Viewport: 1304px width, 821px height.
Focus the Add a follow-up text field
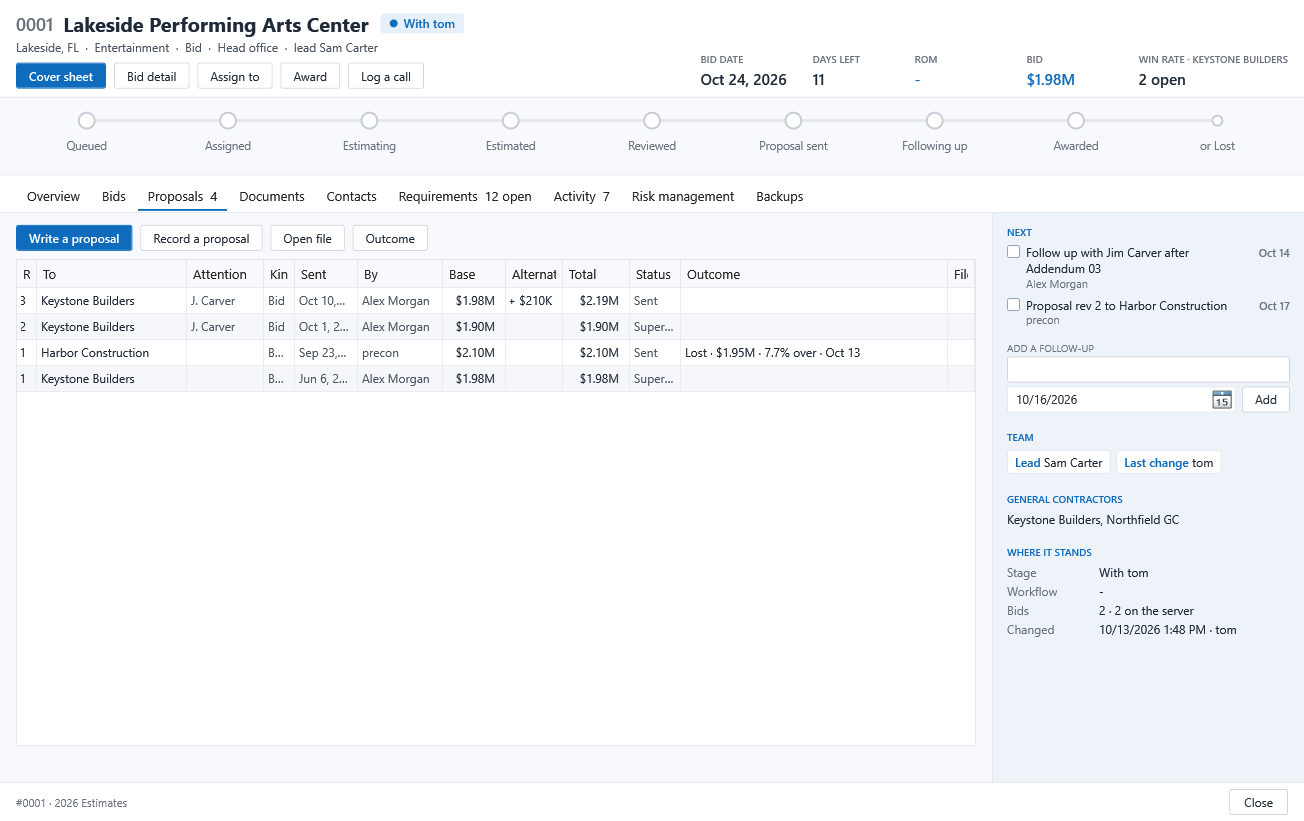point(1148,369)
